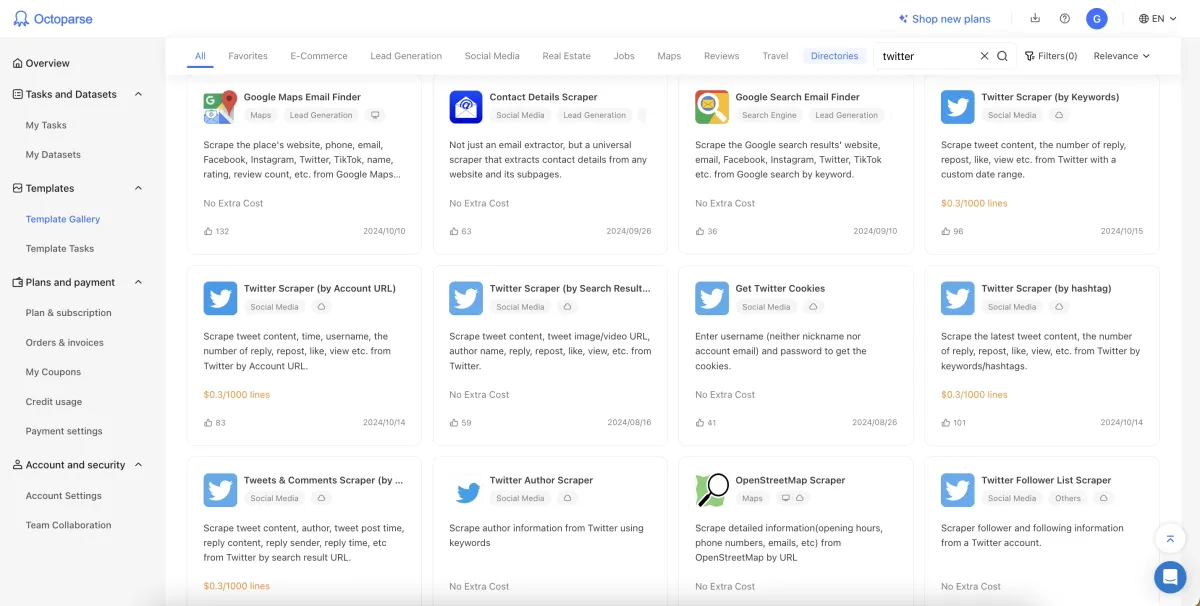Like Twitter Scraper (by hashtag) template
This screenshot has height=606, width=1200.
pyautogui.click(x=946, y=422)
